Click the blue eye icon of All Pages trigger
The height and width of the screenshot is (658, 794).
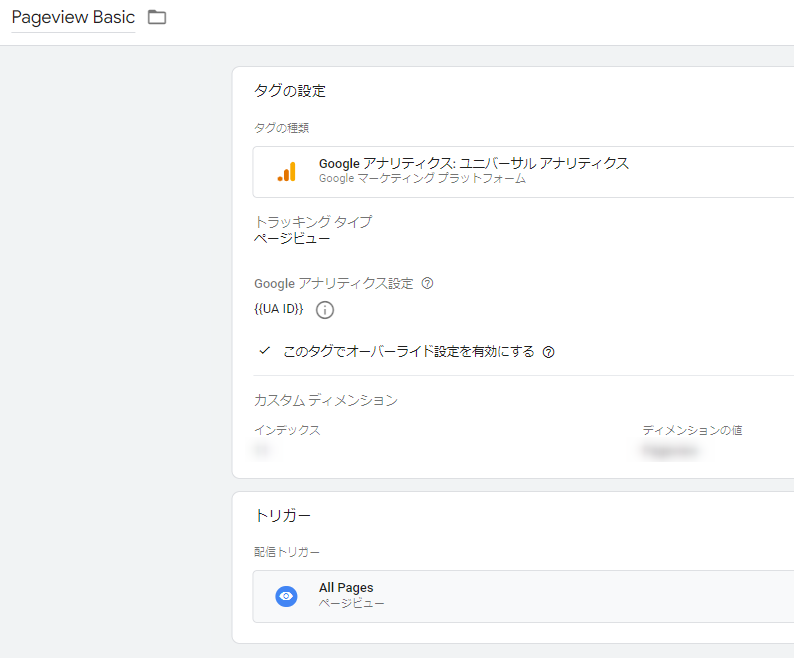pos(286,596)
